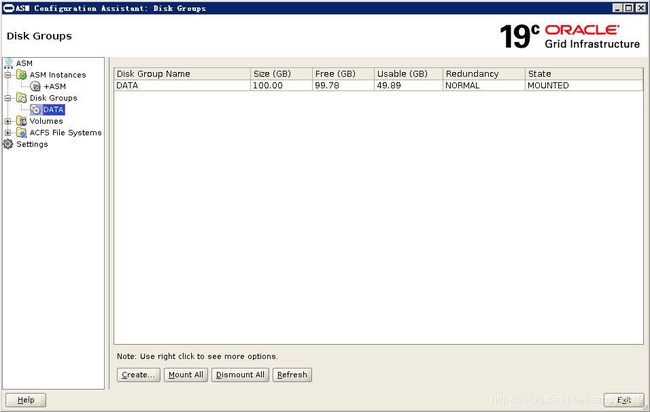Click the MOUNTED state cell
Image resolution: width=650 pixels, height=412 pixels.
[x=584, y=85]
